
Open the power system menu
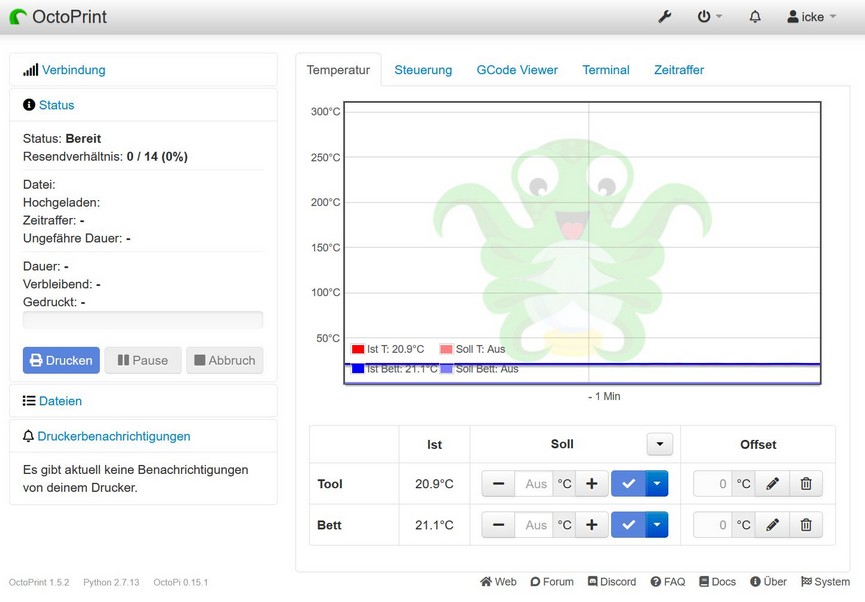tap(709, 17)
